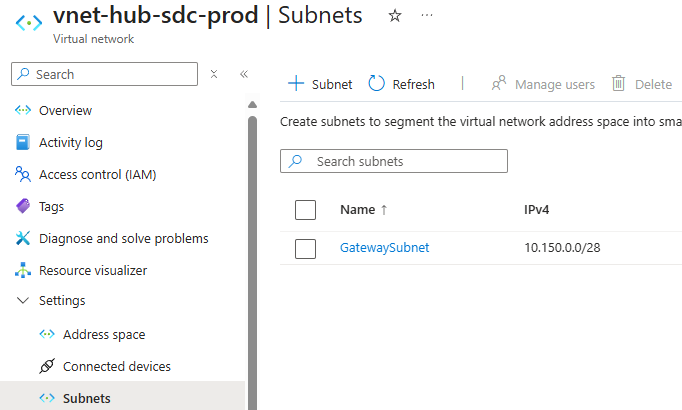682x410 pixels.
Task: Click the IPv4 column header
Action: tap(536, 210)
